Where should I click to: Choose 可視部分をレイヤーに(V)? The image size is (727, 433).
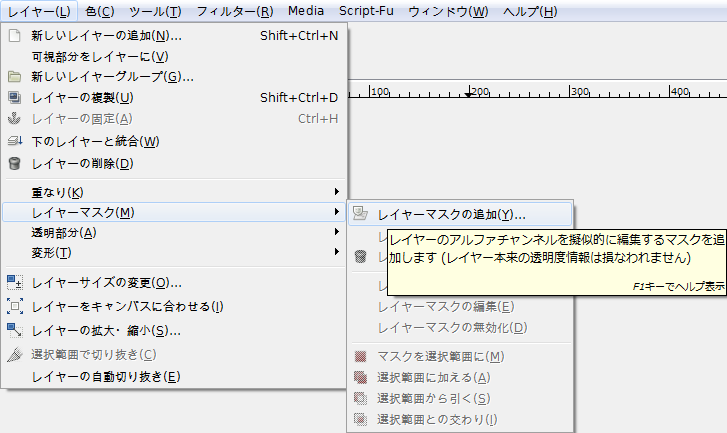click(174, 57)
